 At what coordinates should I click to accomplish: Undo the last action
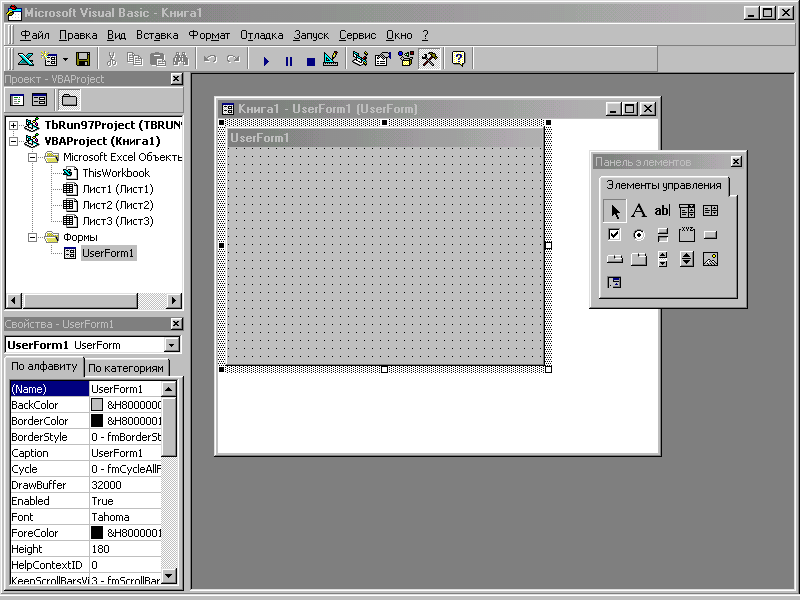pyautogui.click(x=210, y=59)
